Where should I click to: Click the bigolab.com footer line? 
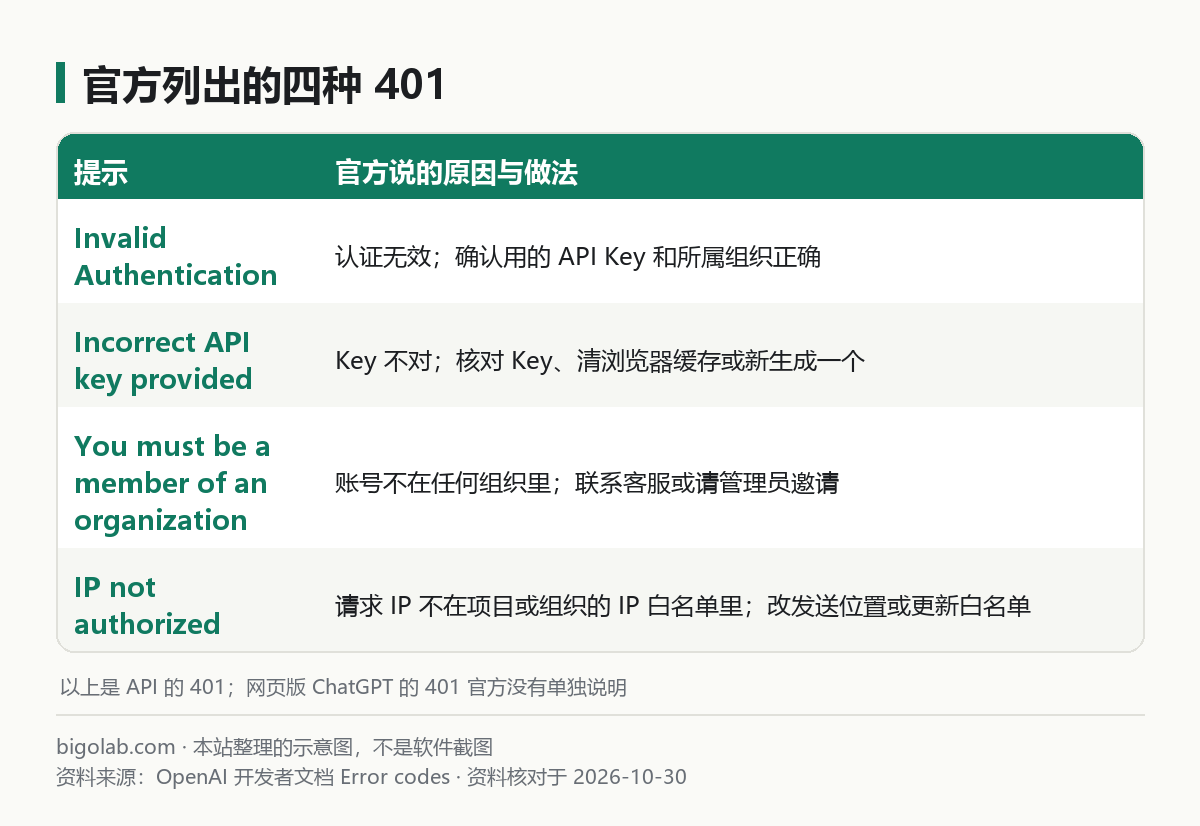click(x=275, y=747)
